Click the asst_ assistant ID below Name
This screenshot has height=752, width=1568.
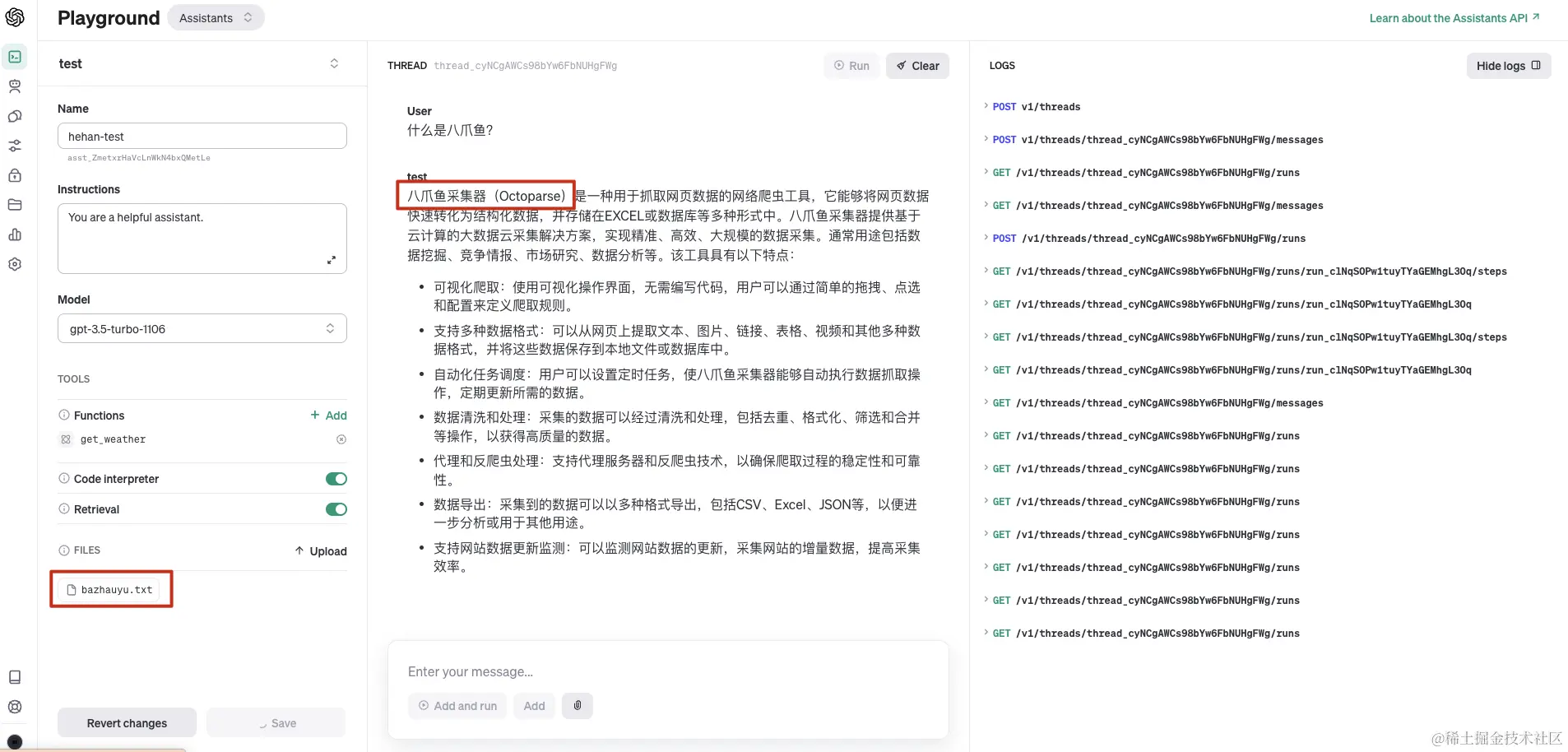coord(138,158)
